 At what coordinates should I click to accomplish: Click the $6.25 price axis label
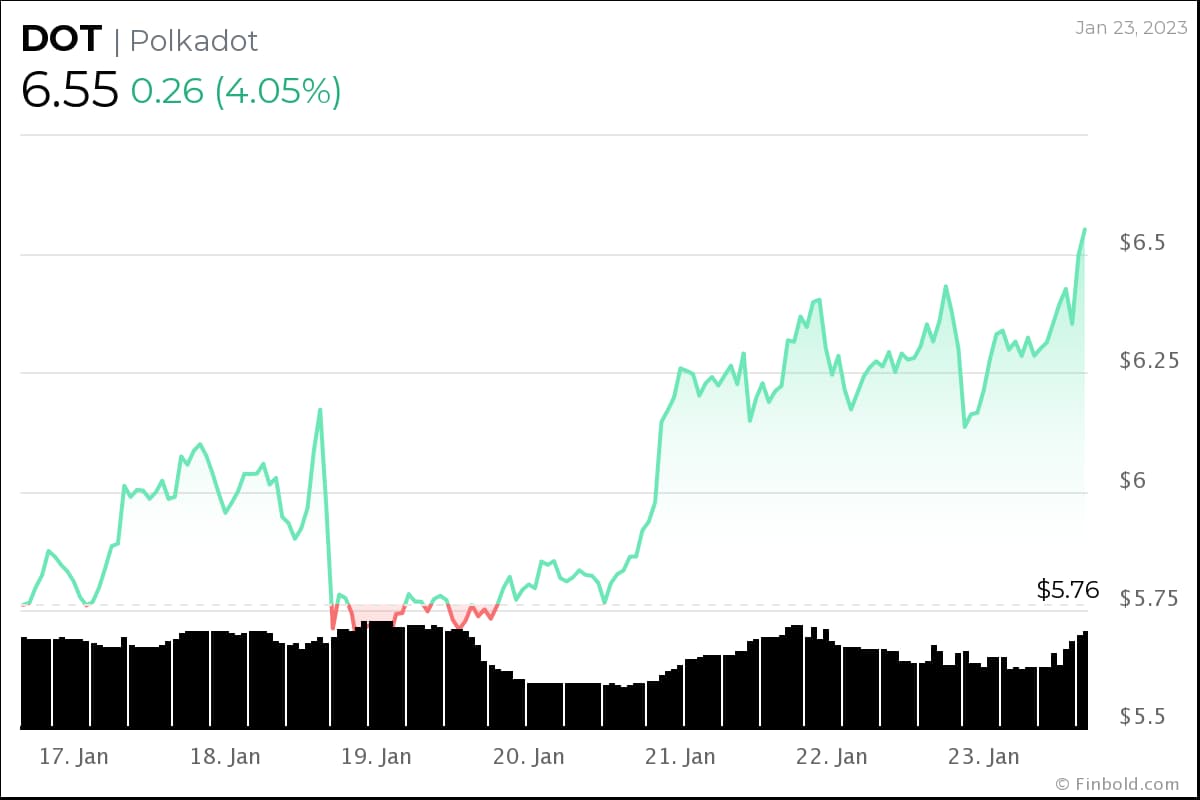pyautogui.click(x=1148, y=360)
